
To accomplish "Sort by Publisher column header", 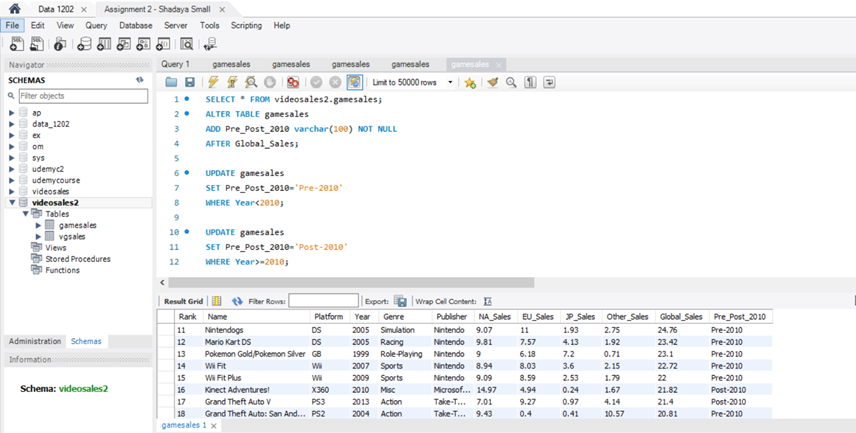I will pos(451,317).
